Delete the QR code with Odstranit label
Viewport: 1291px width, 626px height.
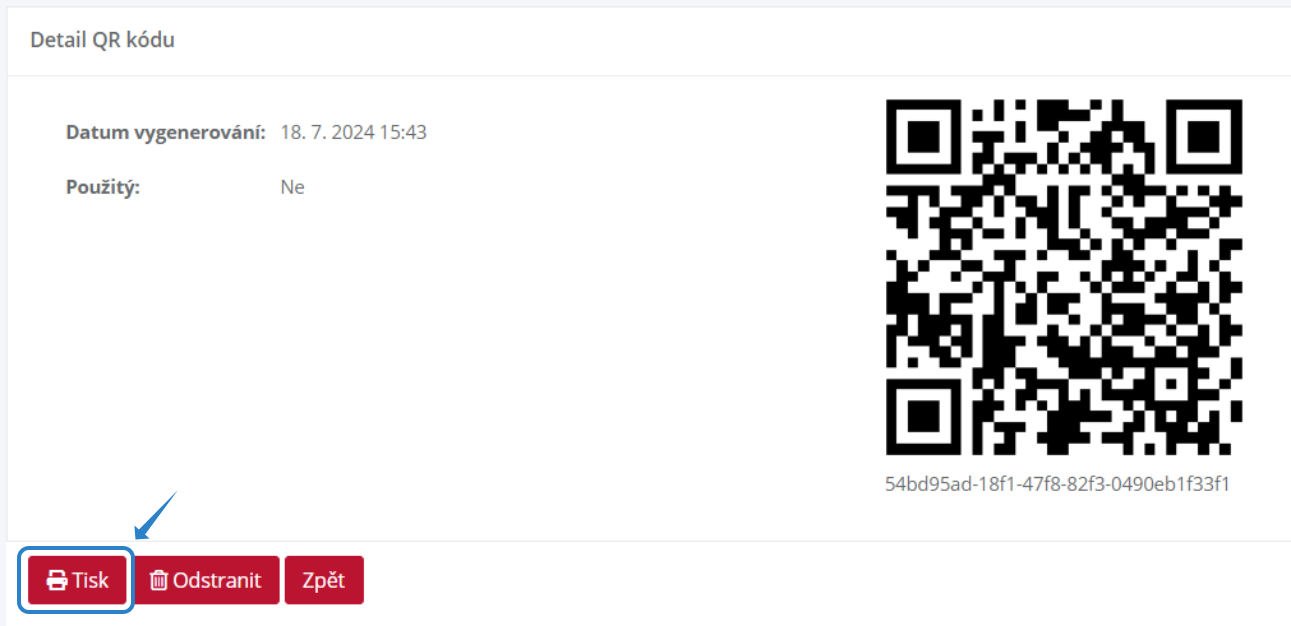[x=217, y=580]
